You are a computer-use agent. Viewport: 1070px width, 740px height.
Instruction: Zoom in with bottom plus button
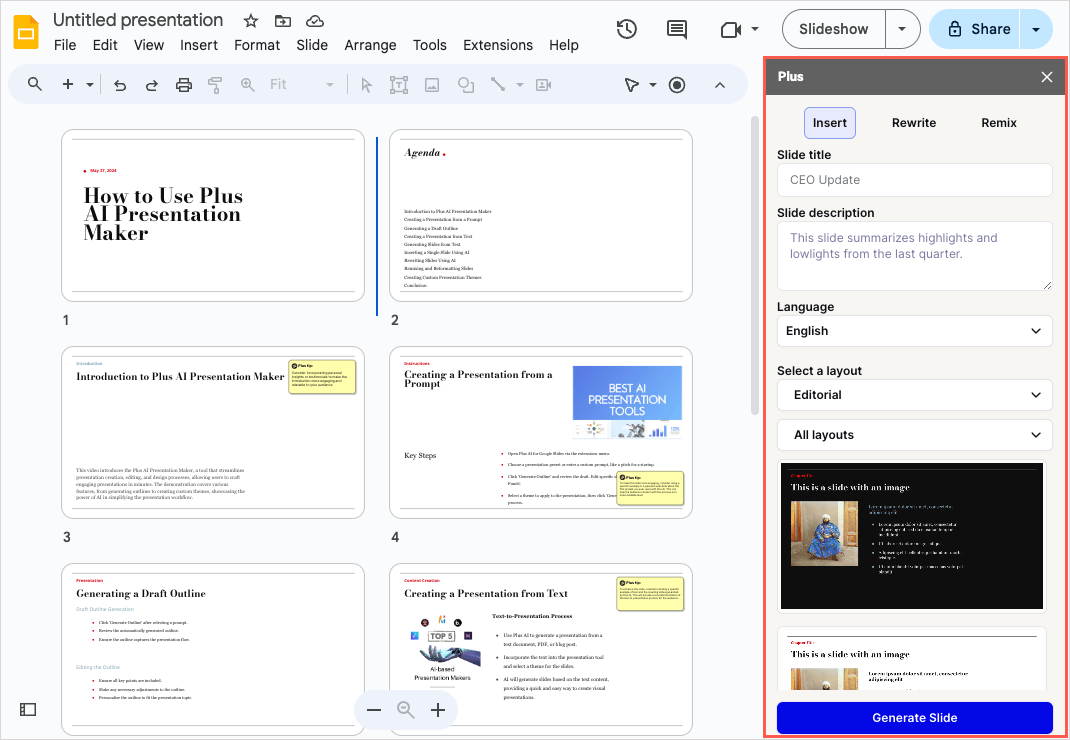pyautogui.click(x=438, y=710)
